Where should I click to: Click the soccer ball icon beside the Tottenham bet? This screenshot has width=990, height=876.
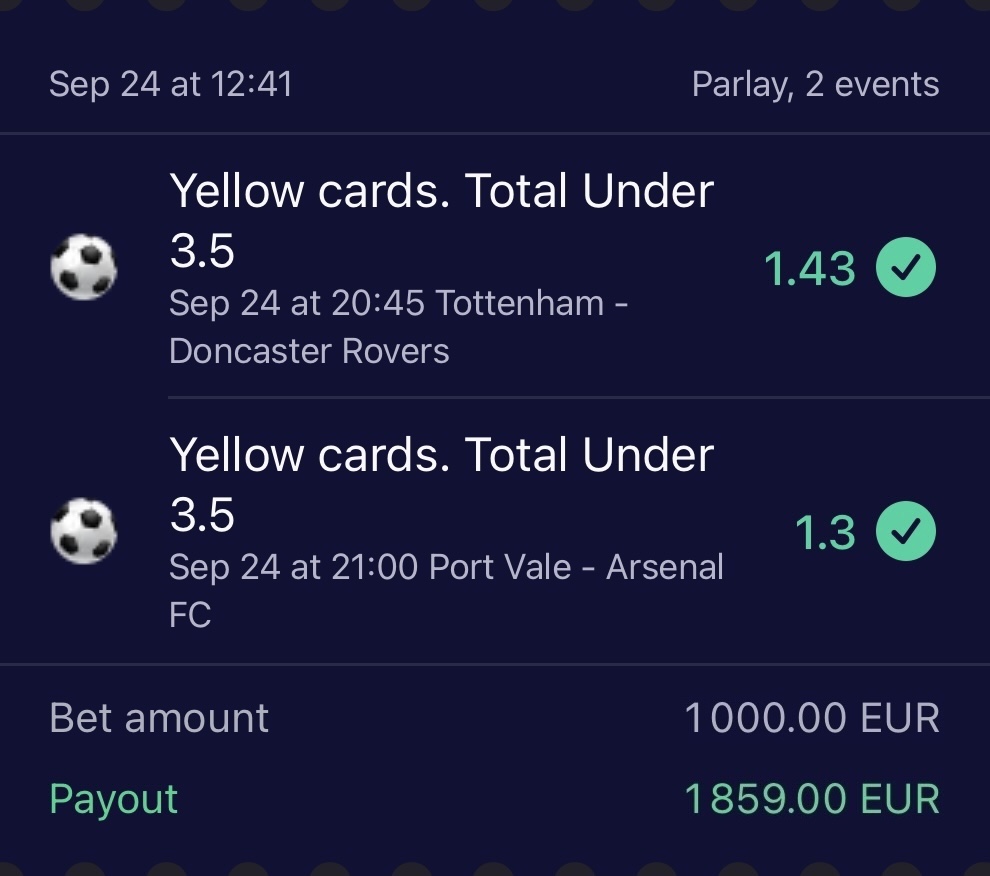[83, 268]
